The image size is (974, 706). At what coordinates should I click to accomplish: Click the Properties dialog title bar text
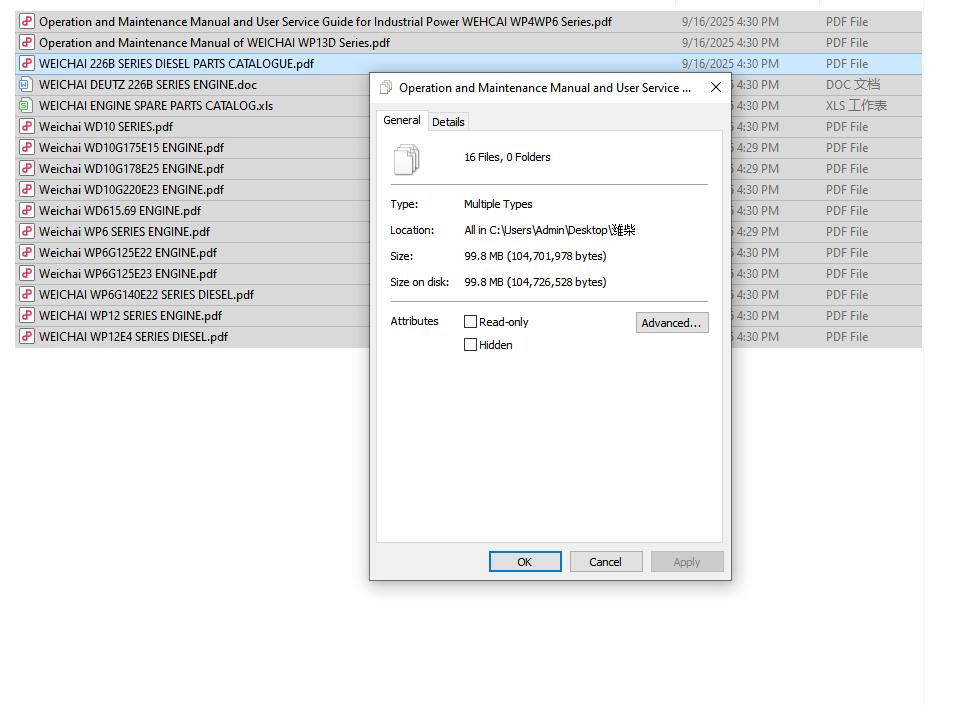pos(545,88)
